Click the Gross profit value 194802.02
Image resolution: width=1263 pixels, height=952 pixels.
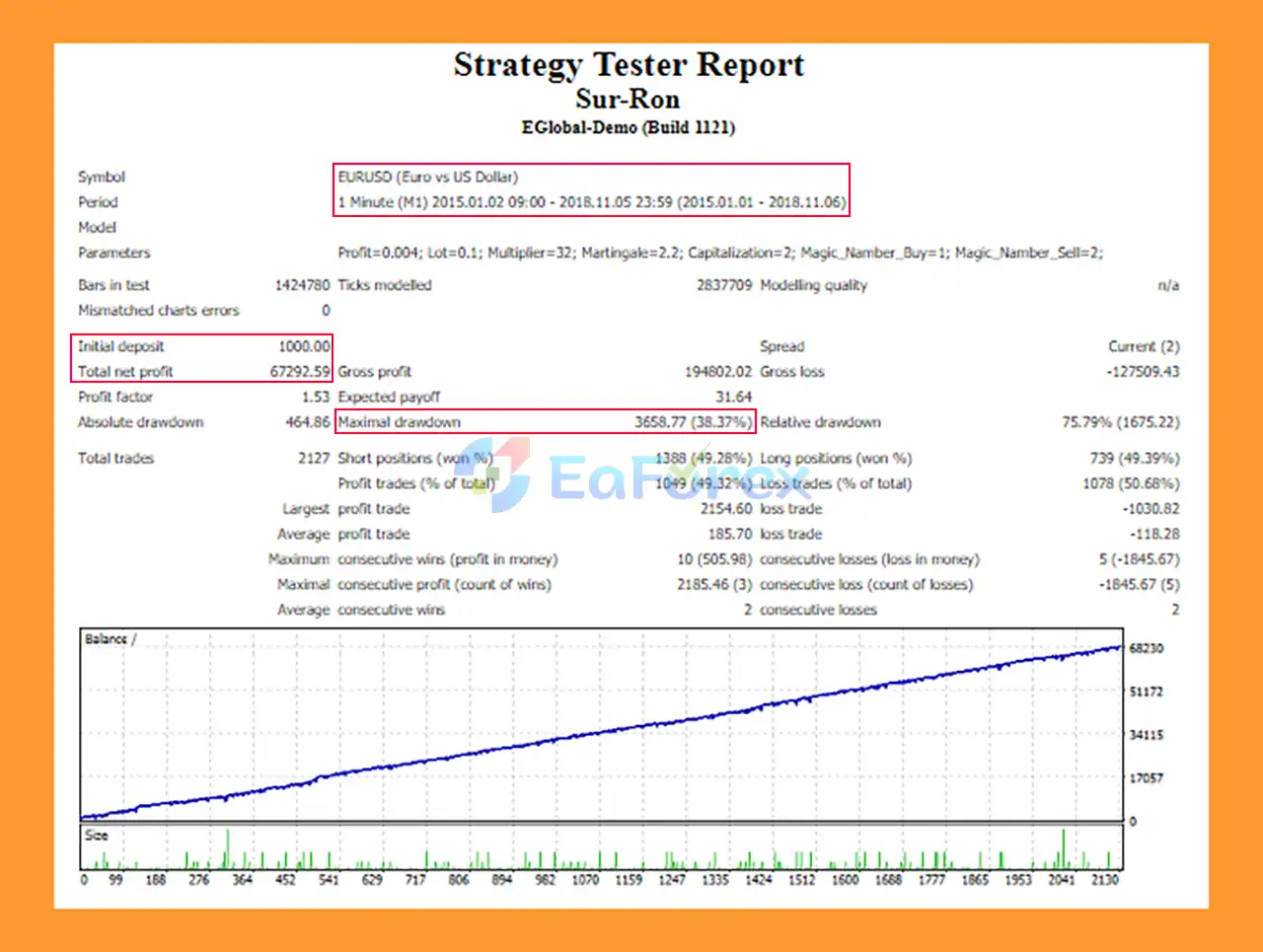[717, 372]
